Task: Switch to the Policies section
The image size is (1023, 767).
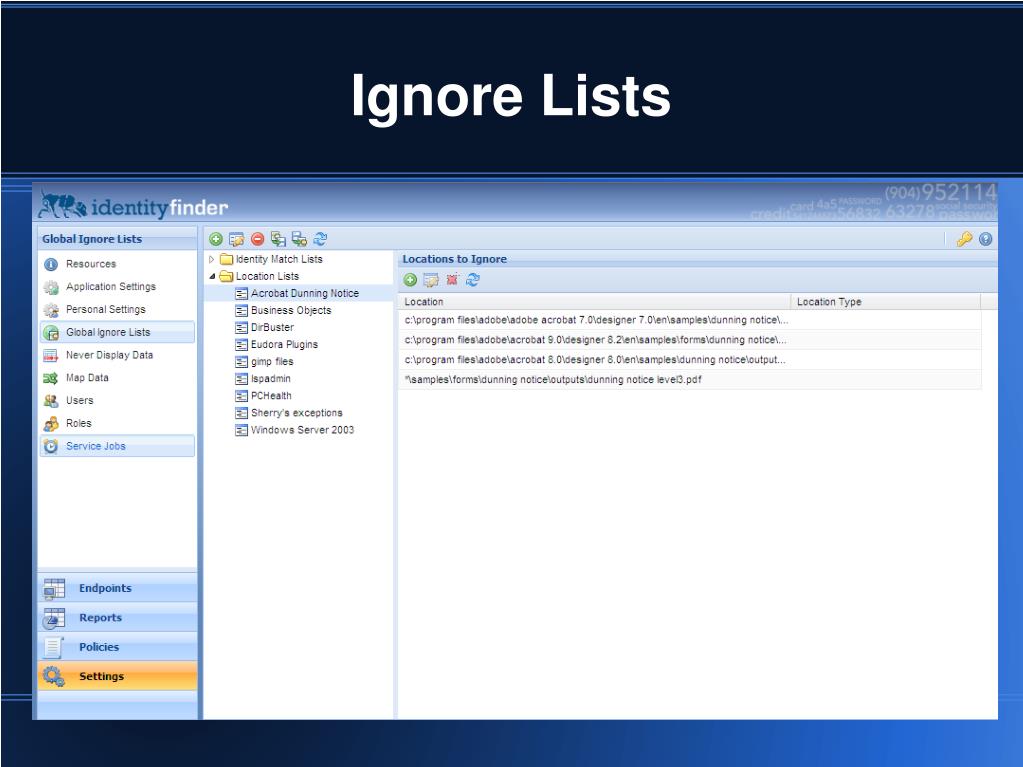Action: click(117, 647)
